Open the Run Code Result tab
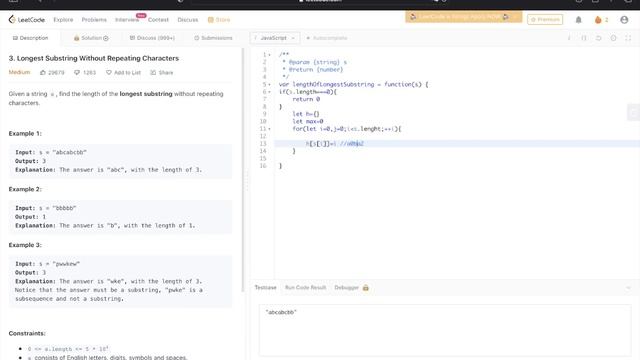Screen dimensions: 640x360 coord(305,288)
